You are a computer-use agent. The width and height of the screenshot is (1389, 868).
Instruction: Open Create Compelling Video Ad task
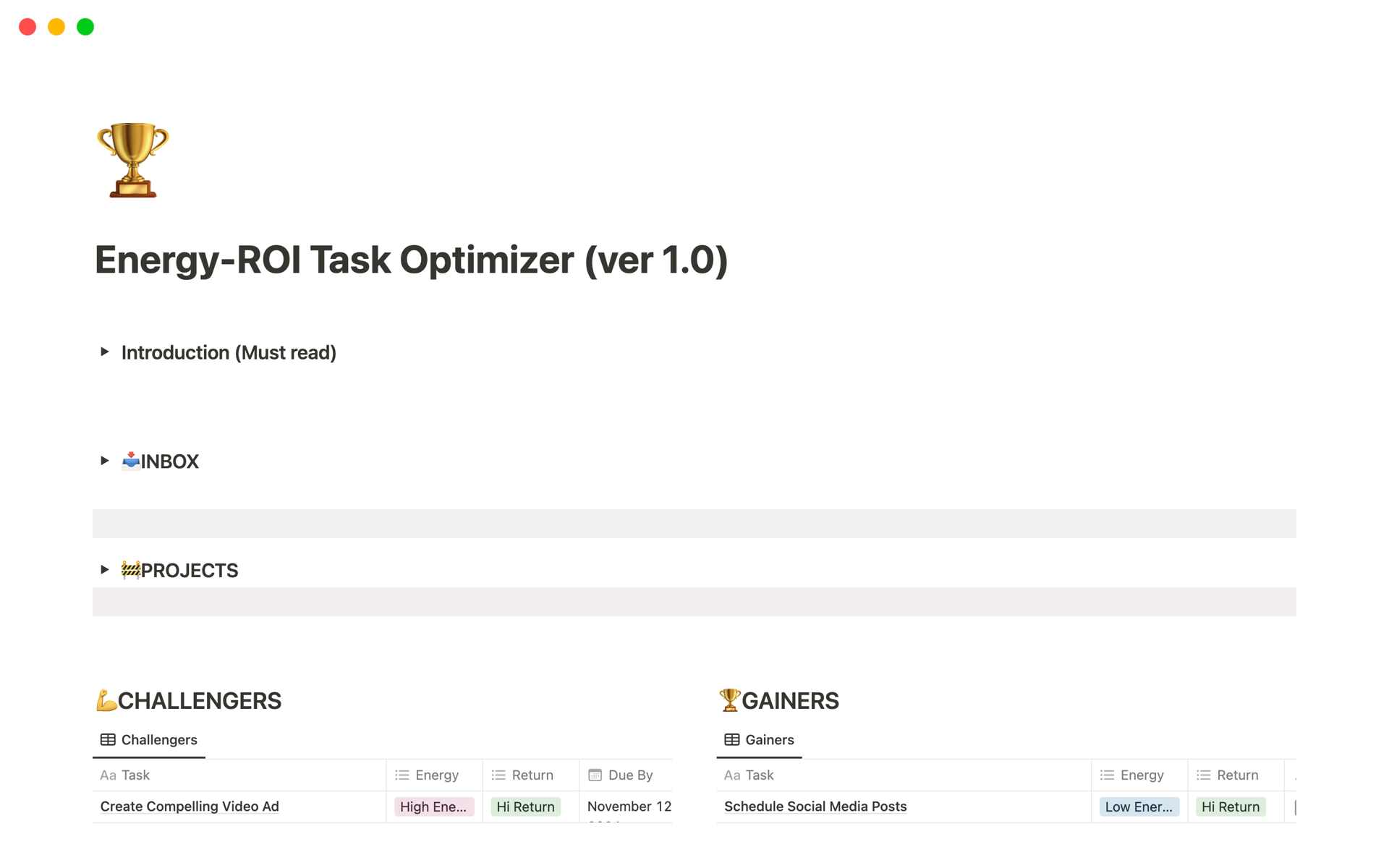(190, 807)
